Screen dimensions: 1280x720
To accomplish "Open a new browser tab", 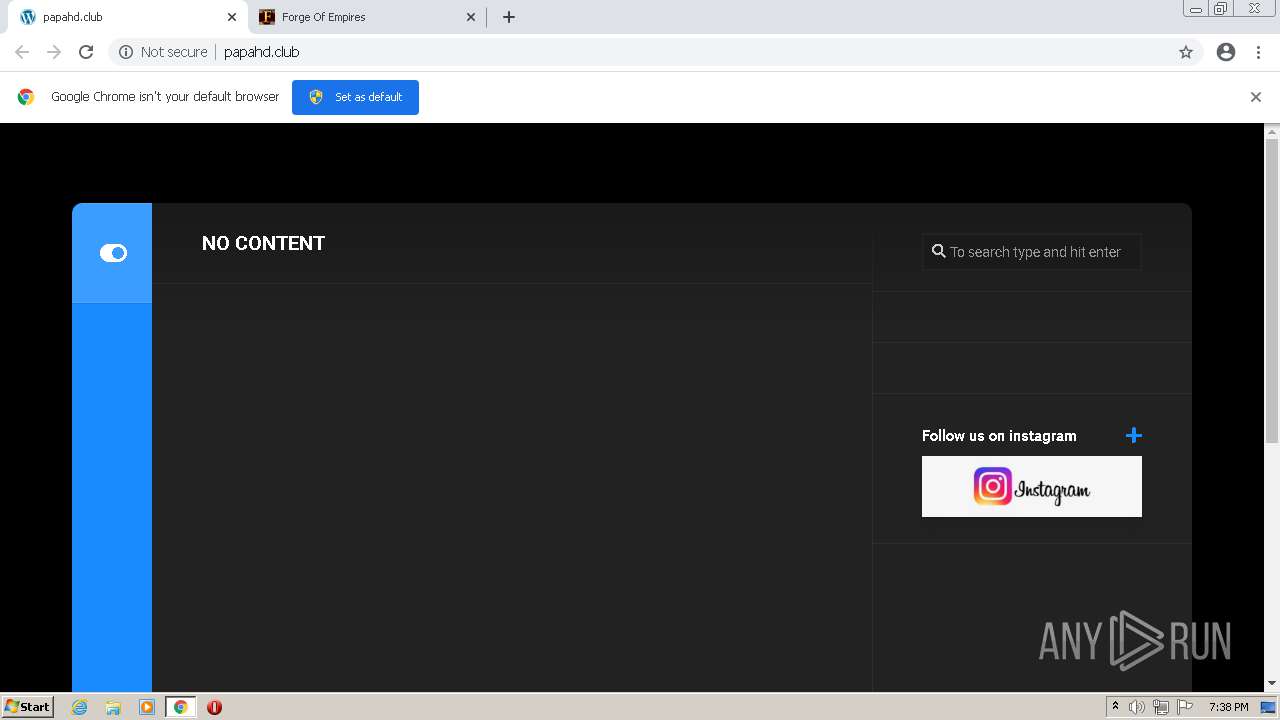I will (x=508, y=17).
